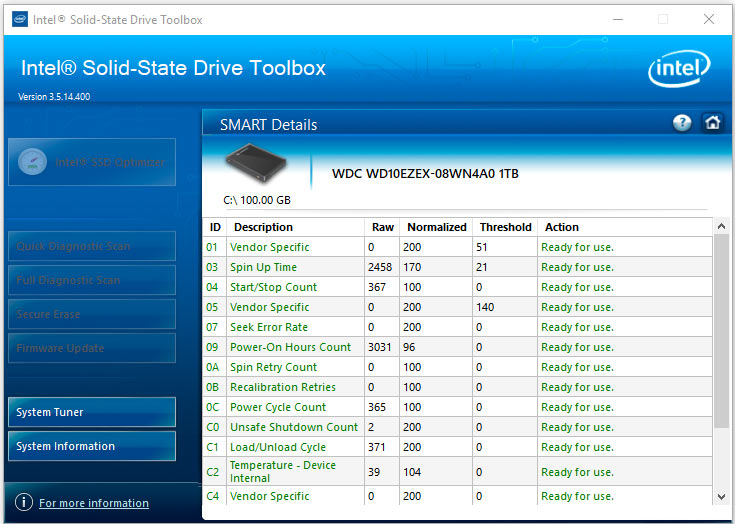Image resolution: width=735 pixels, height=524 pixels.
Task: Select the Power Cycle Count attribute
Action: coord(278,407)
